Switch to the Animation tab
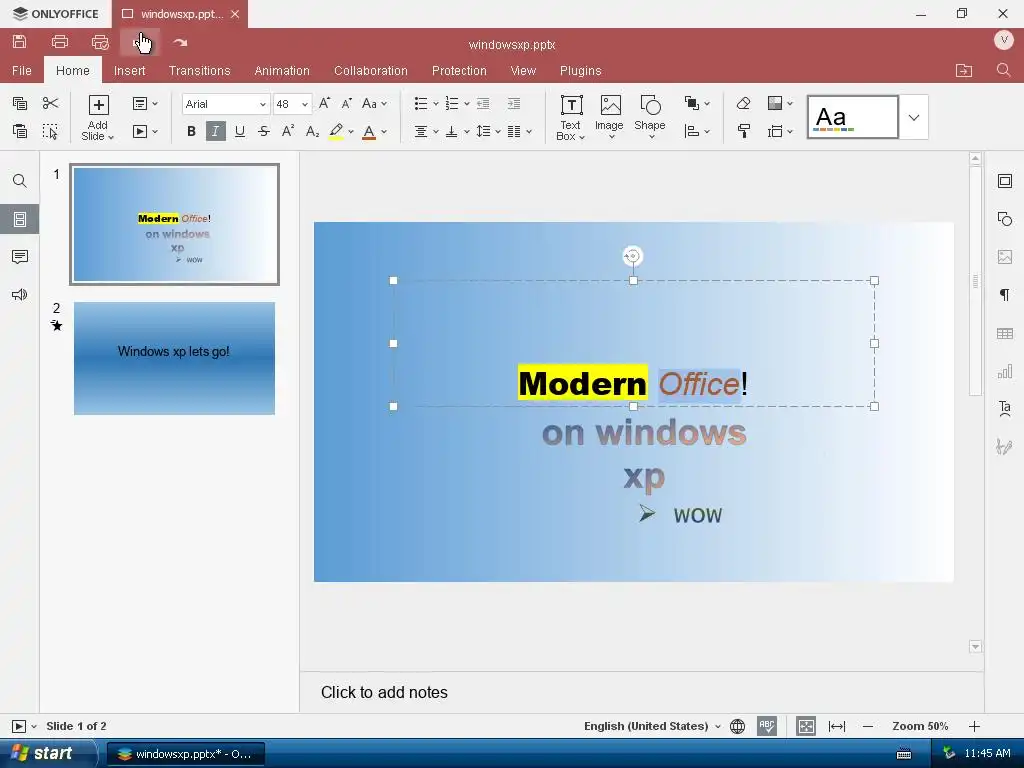 (281, 71)
